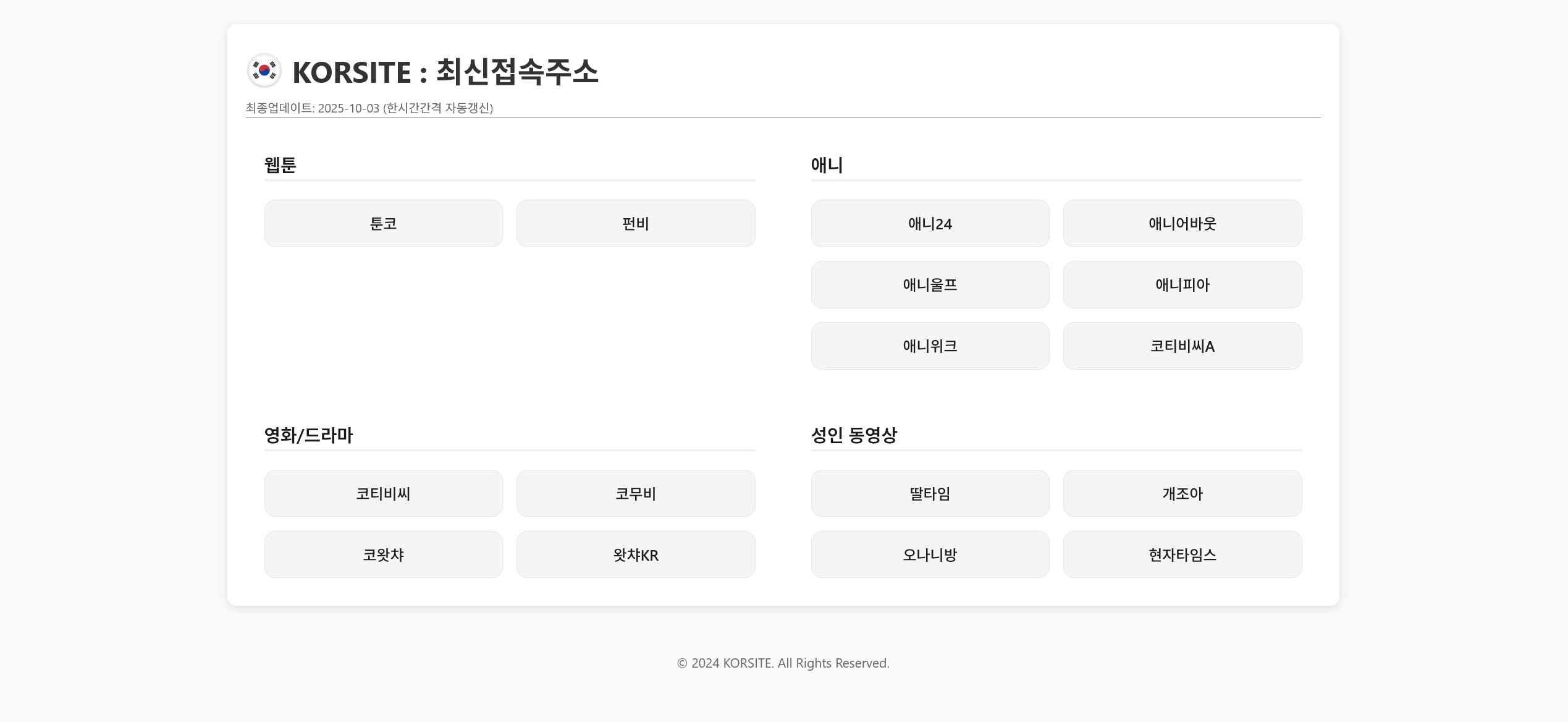Open the 코티비씨A anime link

click(x=1182, y=346)
